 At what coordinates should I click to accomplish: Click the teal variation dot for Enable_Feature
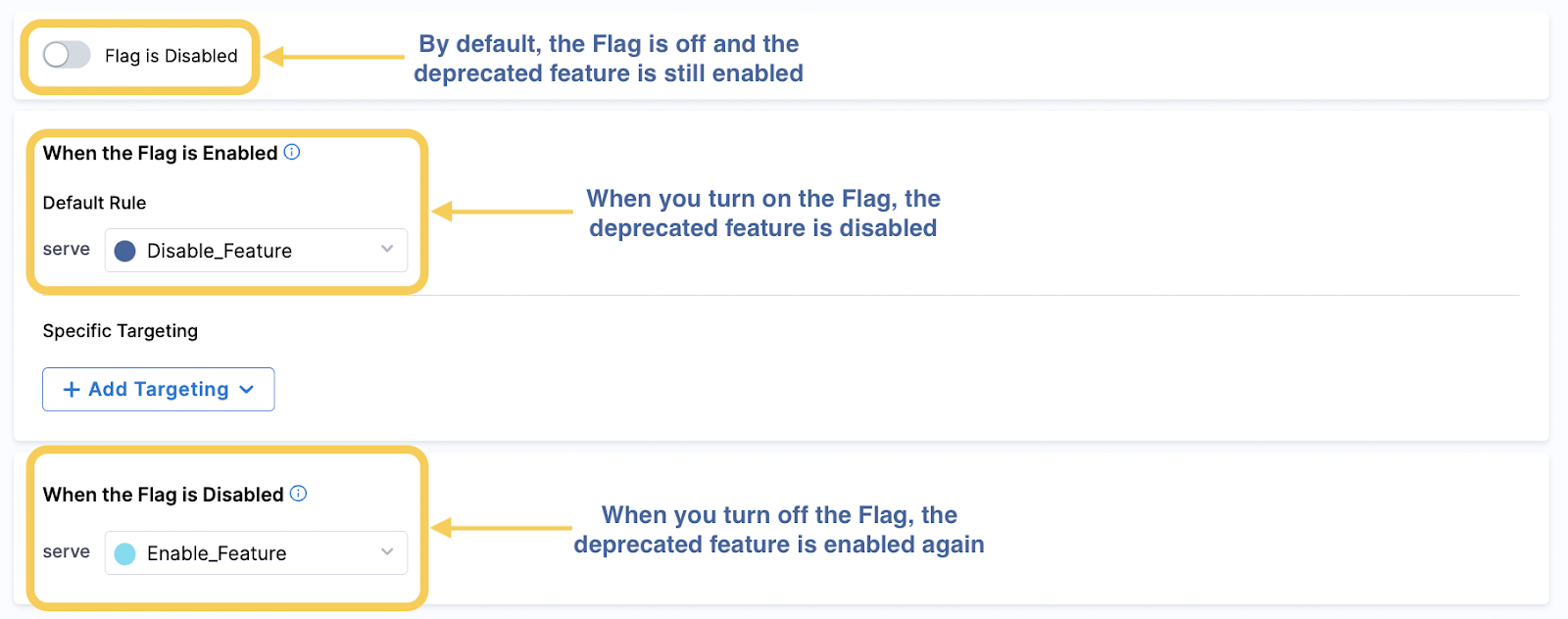124,552
